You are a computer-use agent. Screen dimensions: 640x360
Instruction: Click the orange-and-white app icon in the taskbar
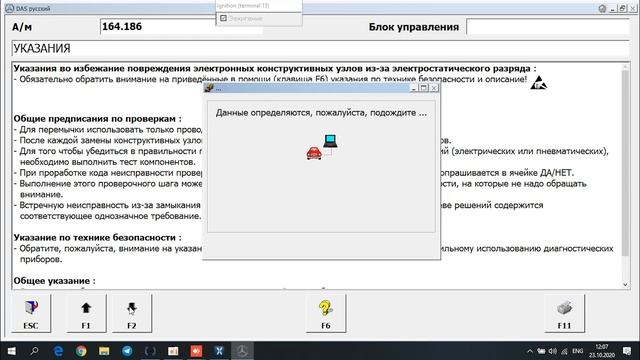coord(173,351)
